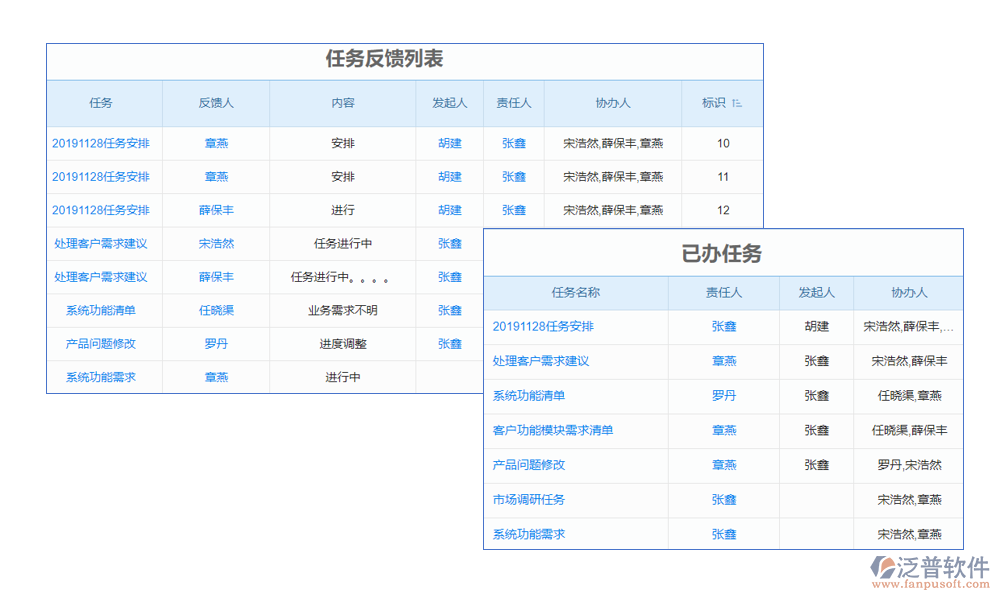Image resolution: width=1000 pixels, height=600 pixels.
Task: Open 系统功能清单 in the 任务反馈列表 table
Action: click(101, 311)
